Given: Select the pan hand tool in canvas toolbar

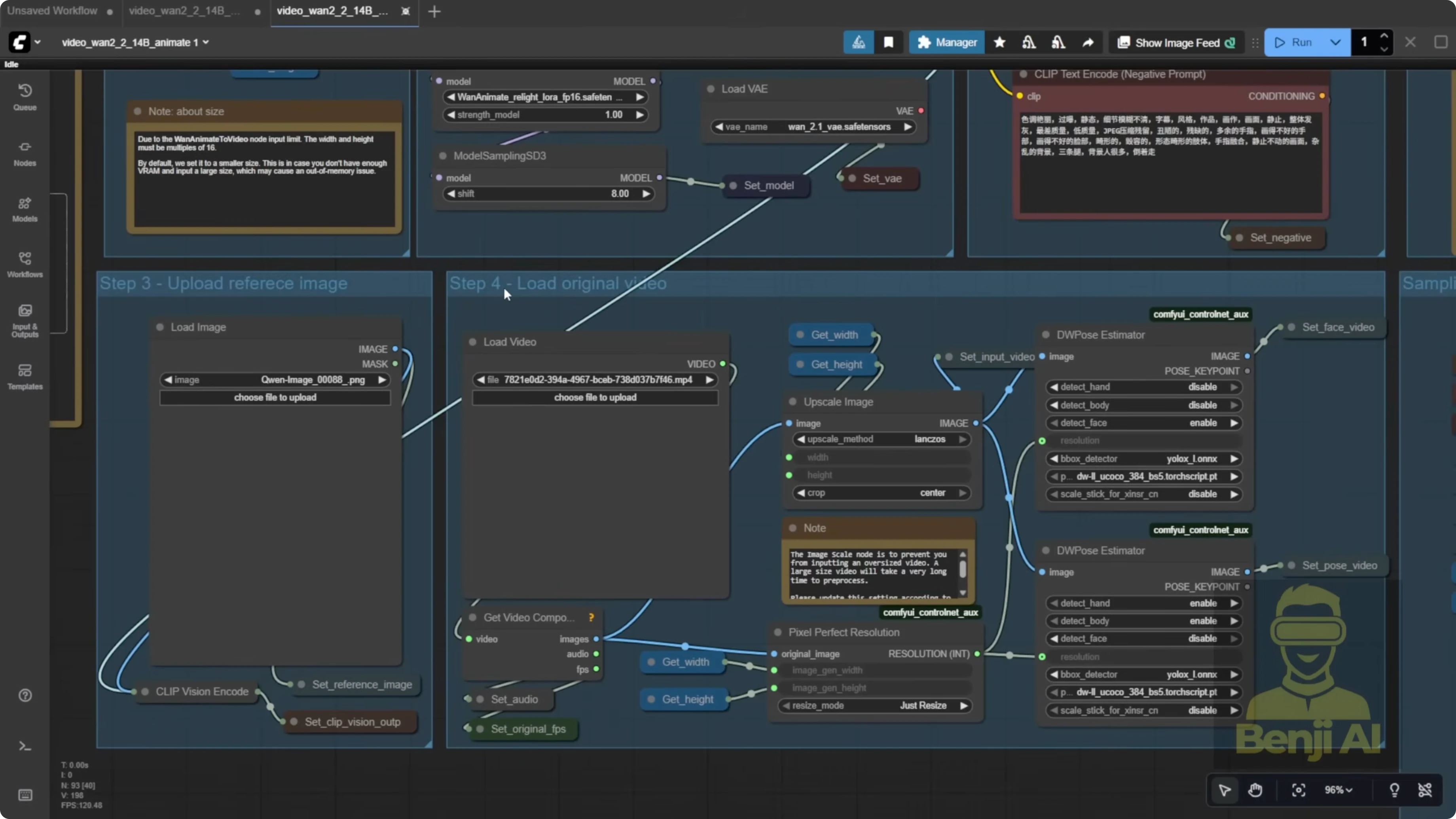Looking at the screenshot, I should [x=1256, y=790].
